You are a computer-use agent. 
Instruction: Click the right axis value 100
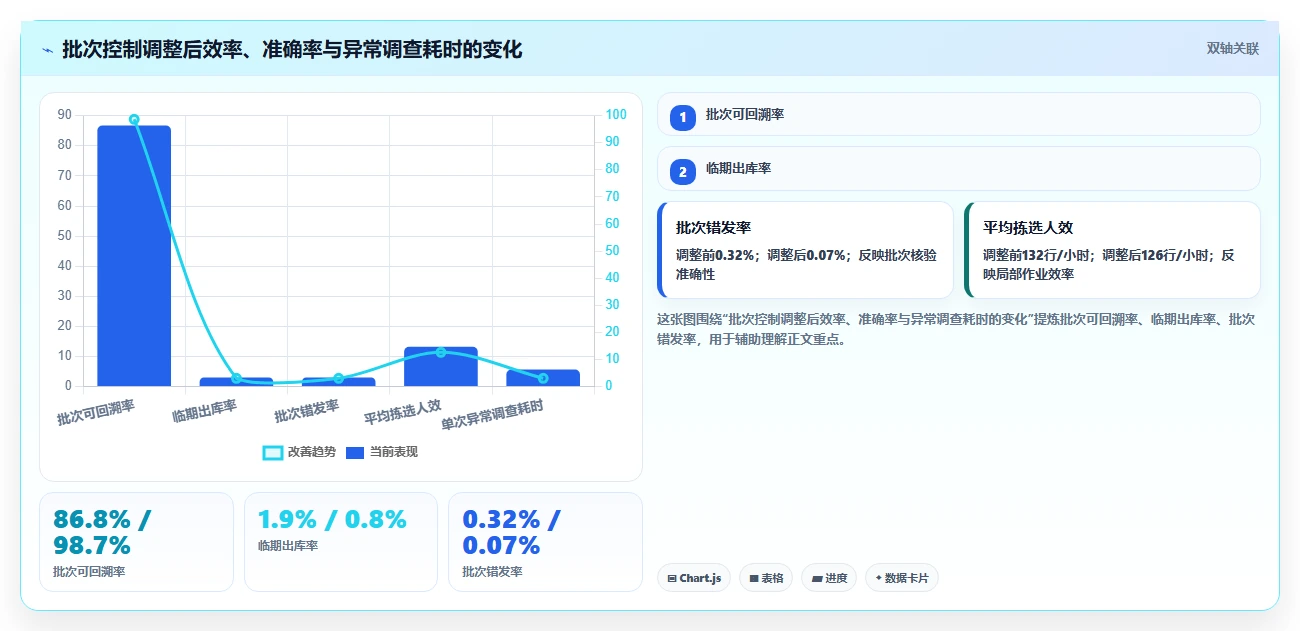pyautogui.click(x=617, y=115)
